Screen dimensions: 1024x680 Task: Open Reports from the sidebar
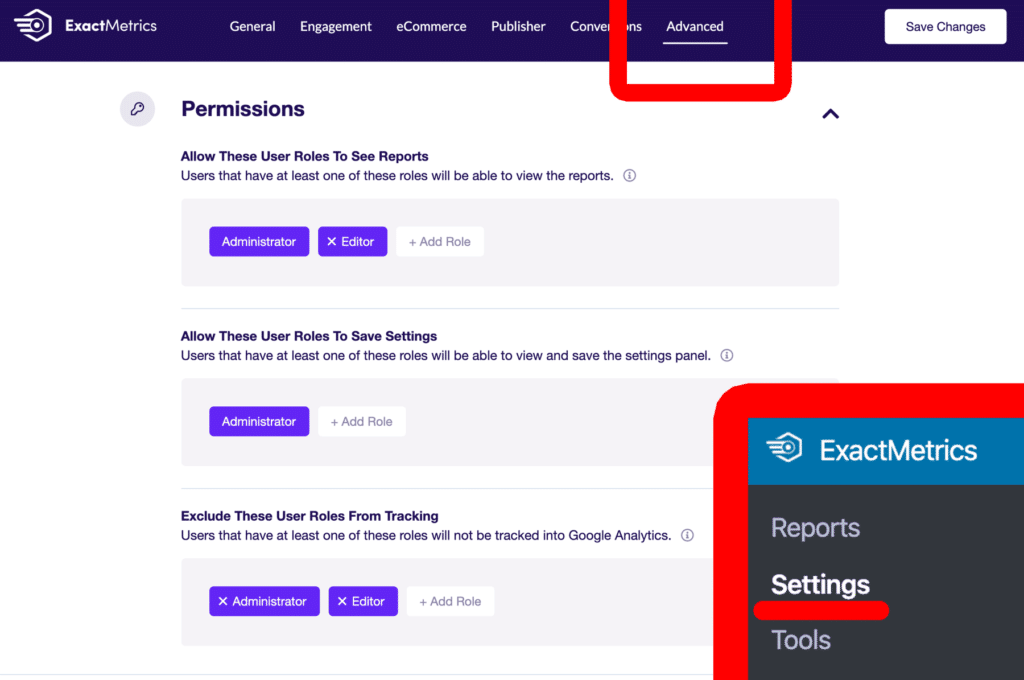(x=815, y=527)
